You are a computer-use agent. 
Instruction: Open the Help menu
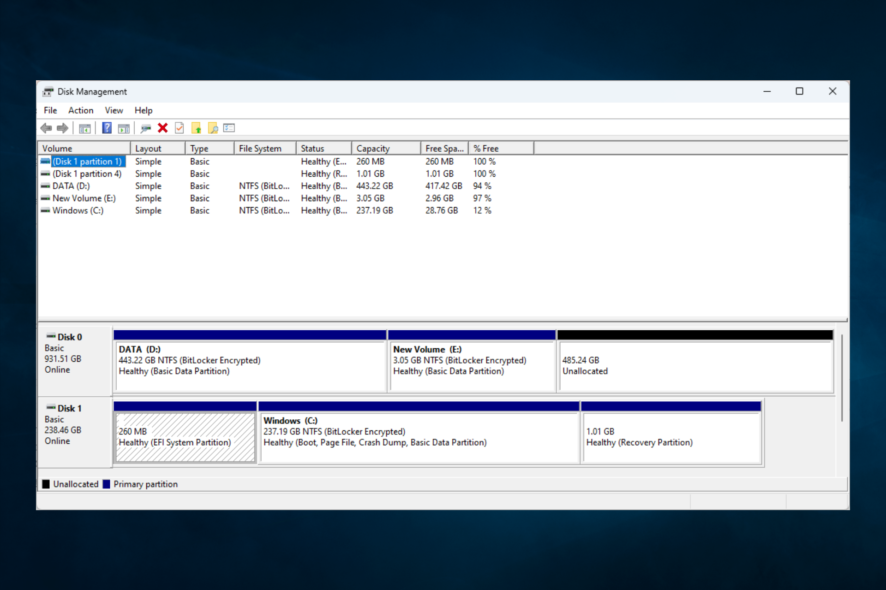[143, 110]
